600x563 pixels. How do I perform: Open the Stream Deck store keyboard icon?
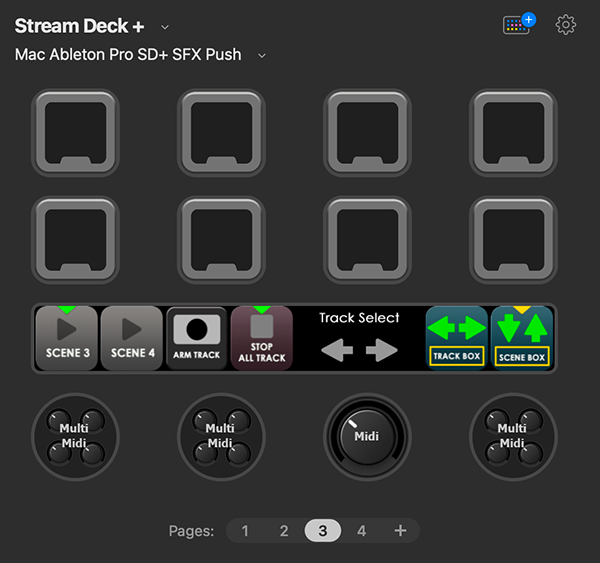519,24
